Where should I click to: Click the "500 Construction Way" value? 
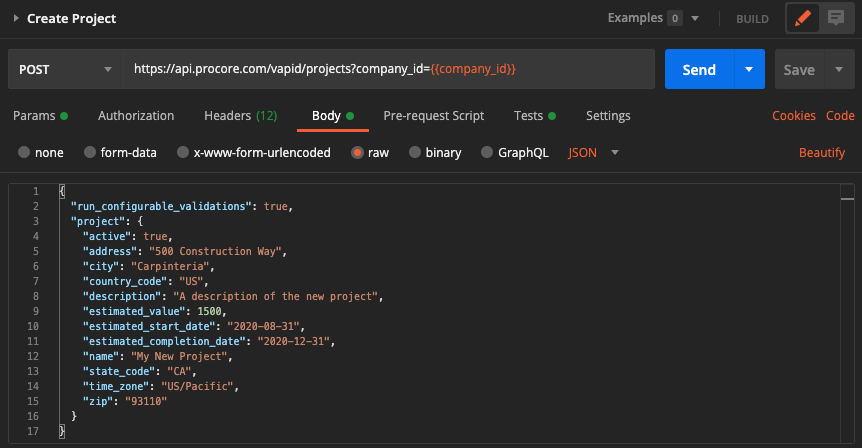click(x=216, y=251)
